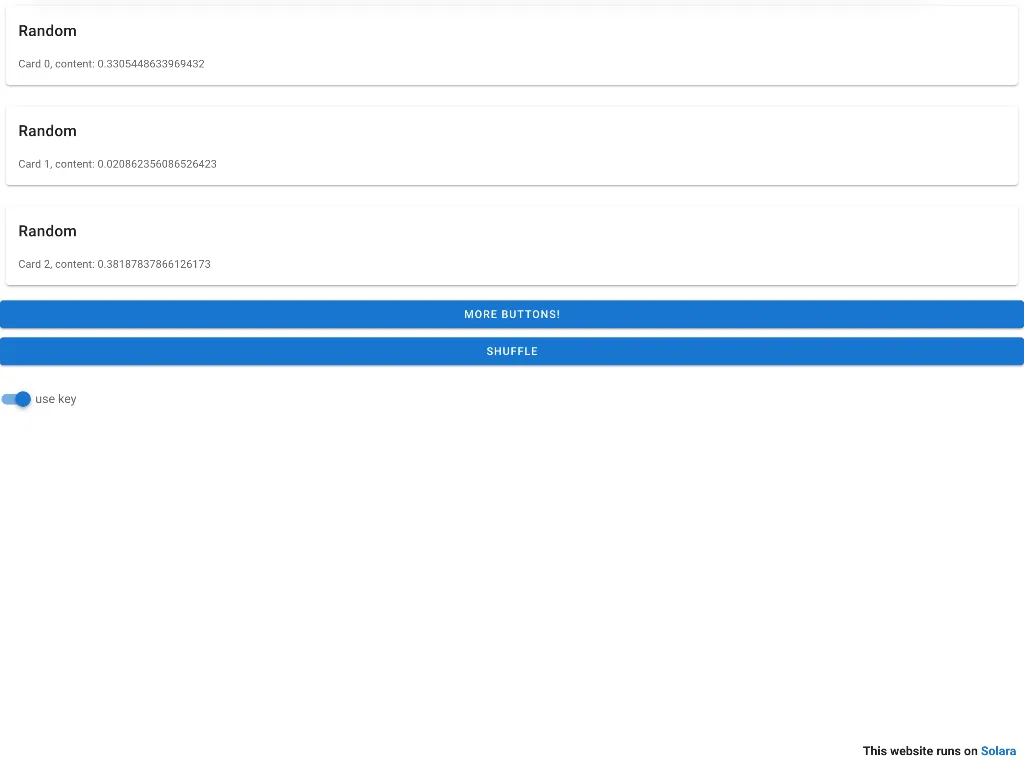
Task: Click the Random title of Card 2
Action: (47, 231)
